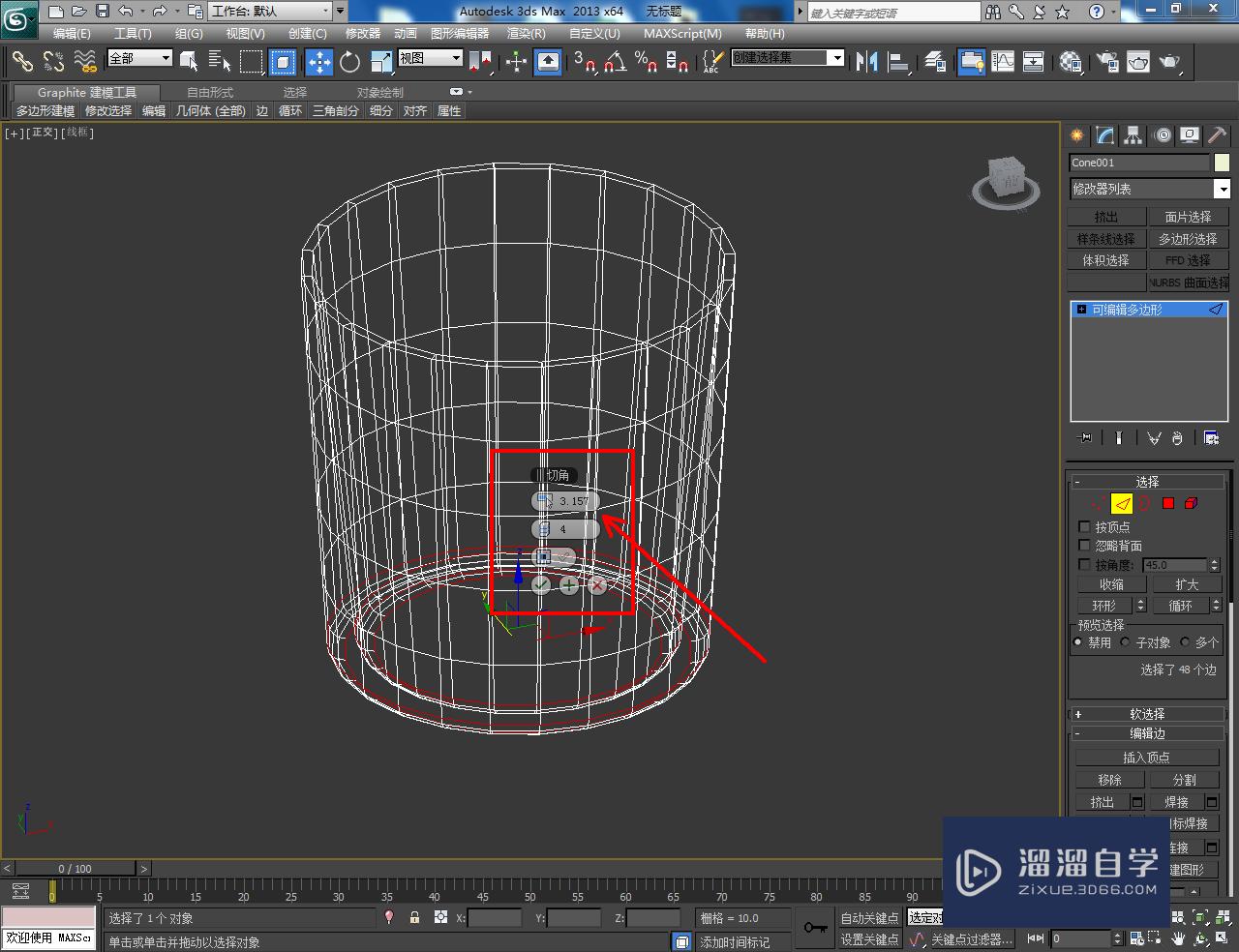Click the Cone001 object color swatch

click(1222, 163)
